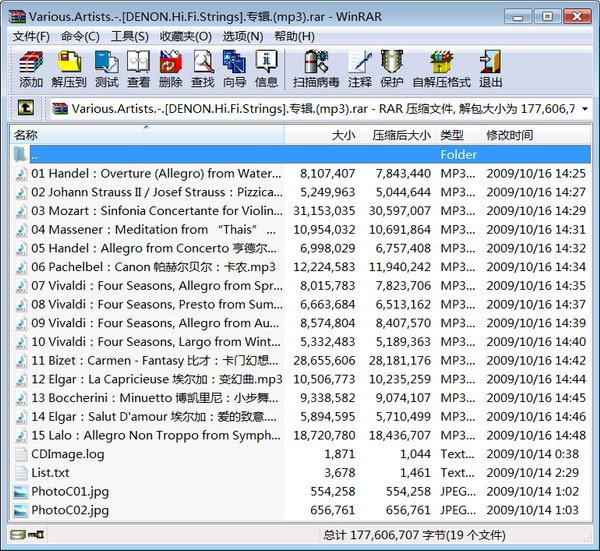Image resolution: width=600 pixels, height=551 pixels.
Task: Open the Commands (命令) menu
Action: (80, 37)
